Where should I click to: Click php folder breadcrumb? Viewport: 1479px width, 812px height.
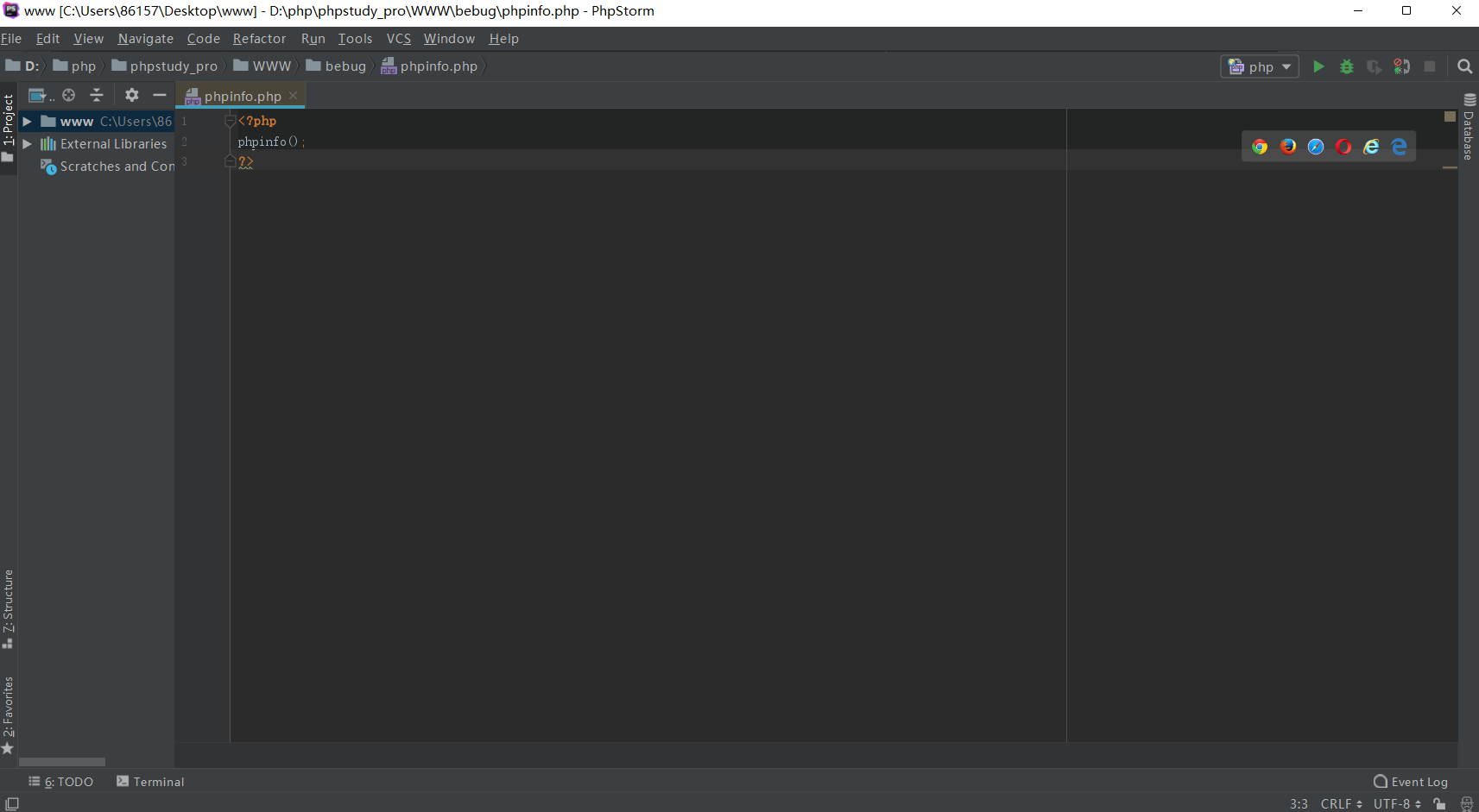(x=75, y=66)
